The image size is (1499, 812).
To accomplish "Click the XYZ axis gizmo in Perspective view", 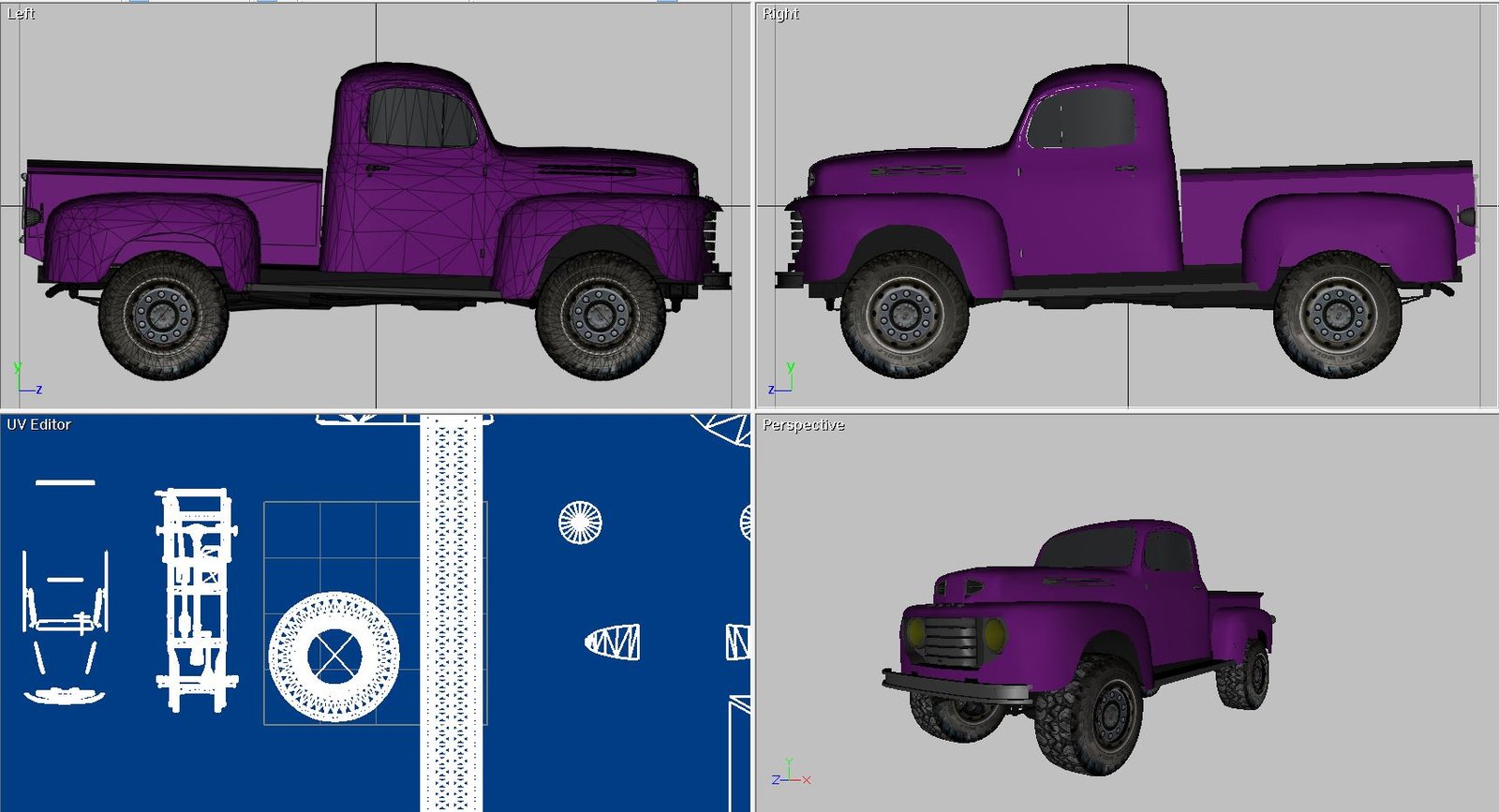I will coord(790,774).
